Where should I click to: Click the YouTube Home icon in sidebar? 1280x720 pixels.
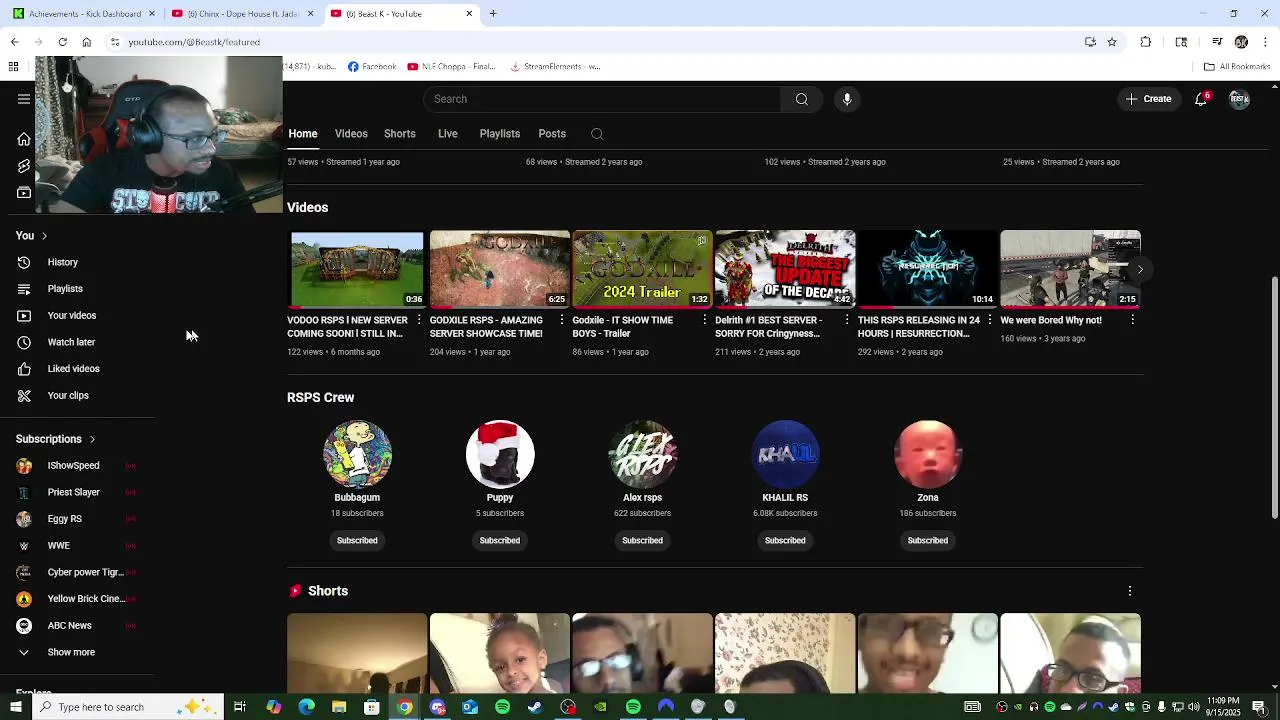click(24, 139)
